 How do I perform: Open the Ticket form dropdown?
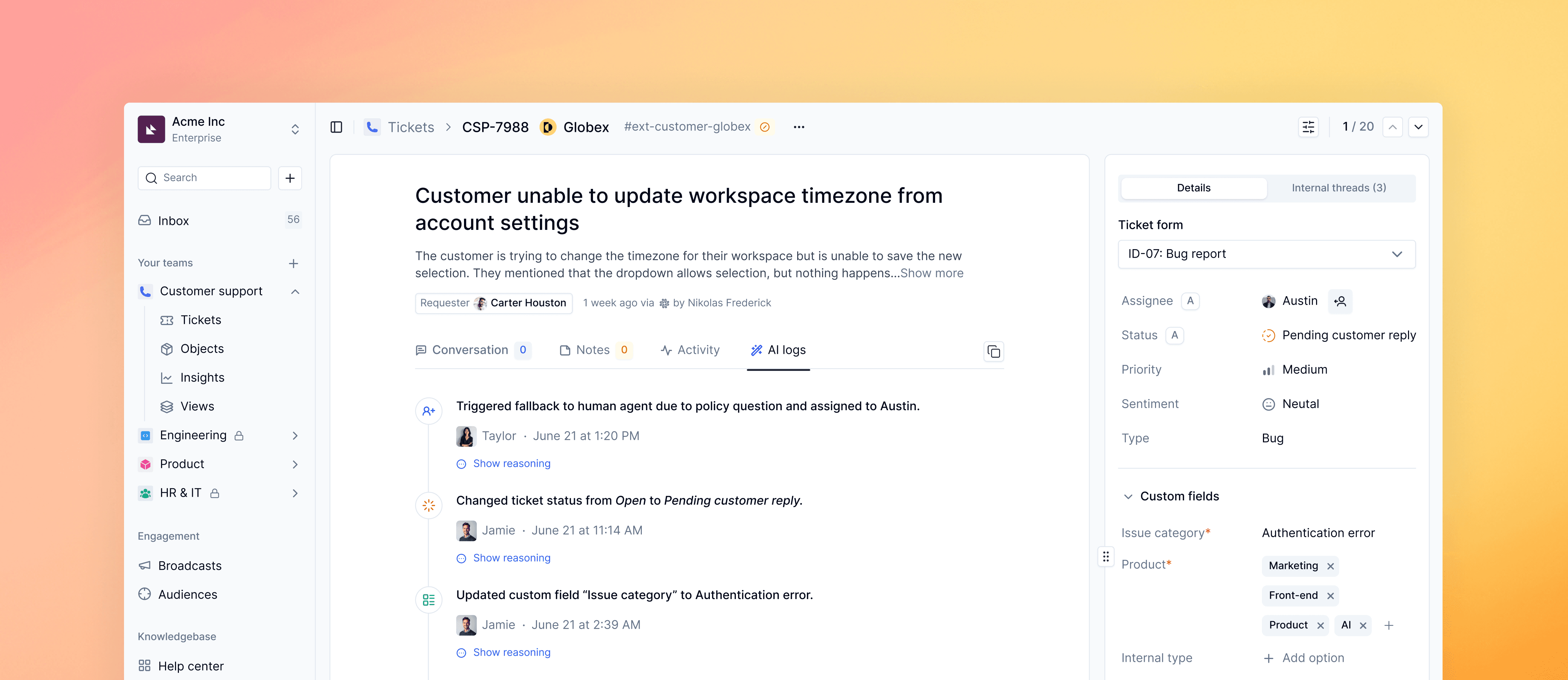click(x=1267, y=254)
